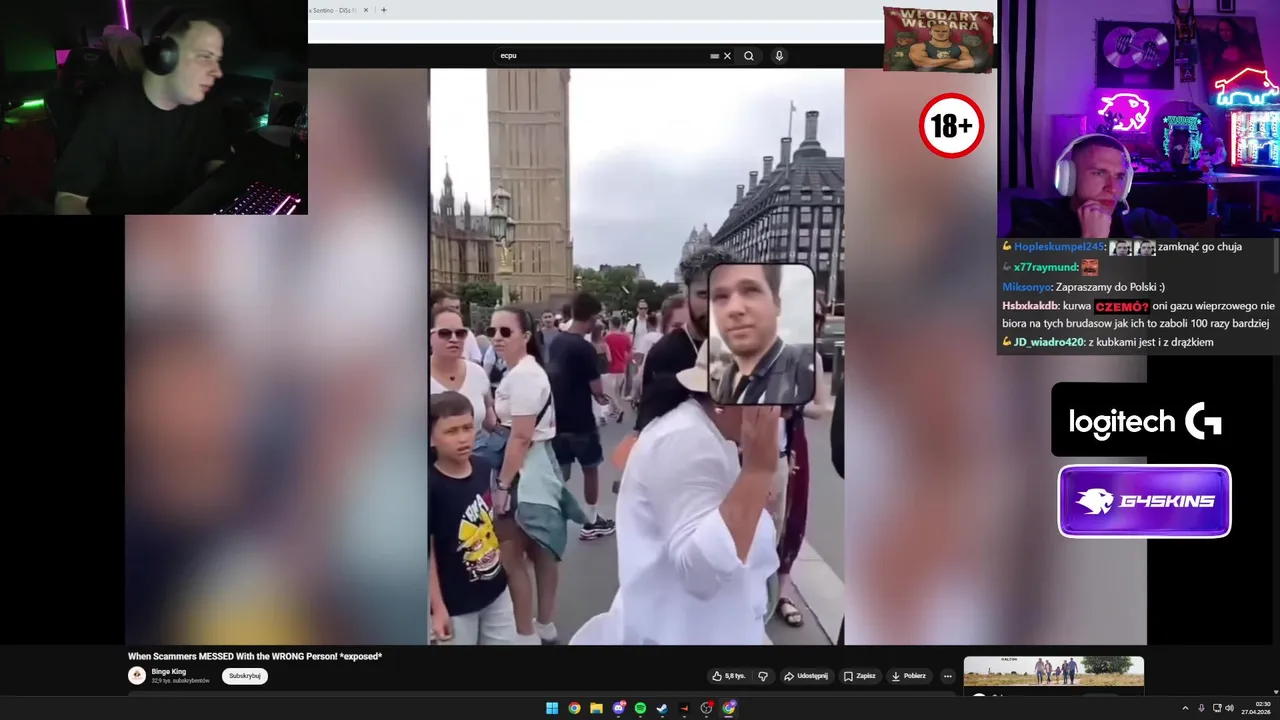This screenshot has height=720, width=1280.
Task: Click the Udostępnij share button
Action: (x=806, y=676)
